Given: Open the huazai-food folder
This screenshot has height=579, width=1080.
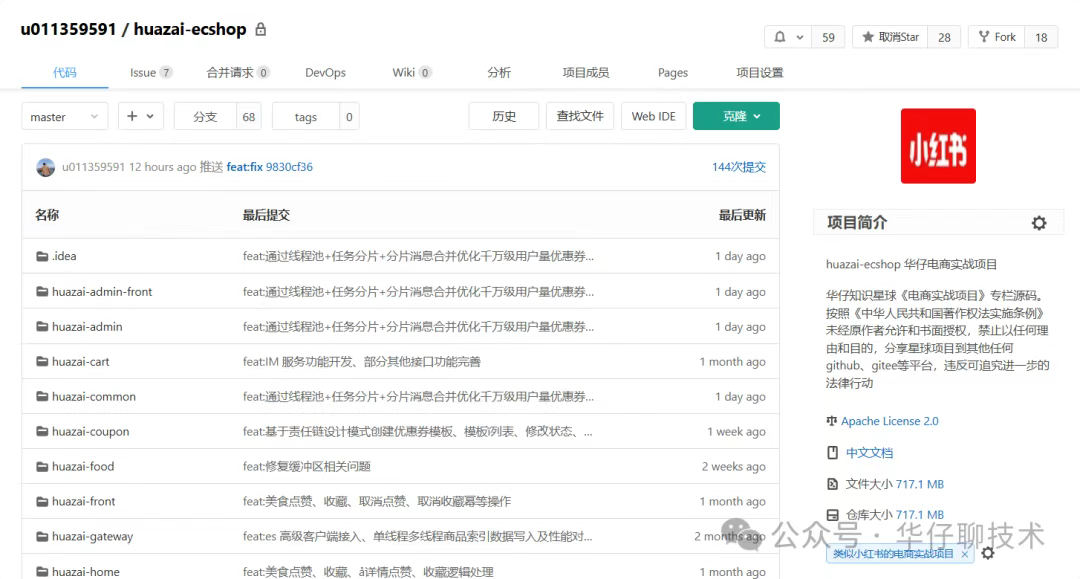Looking at the screenshot, I should (x=83, y=467).
